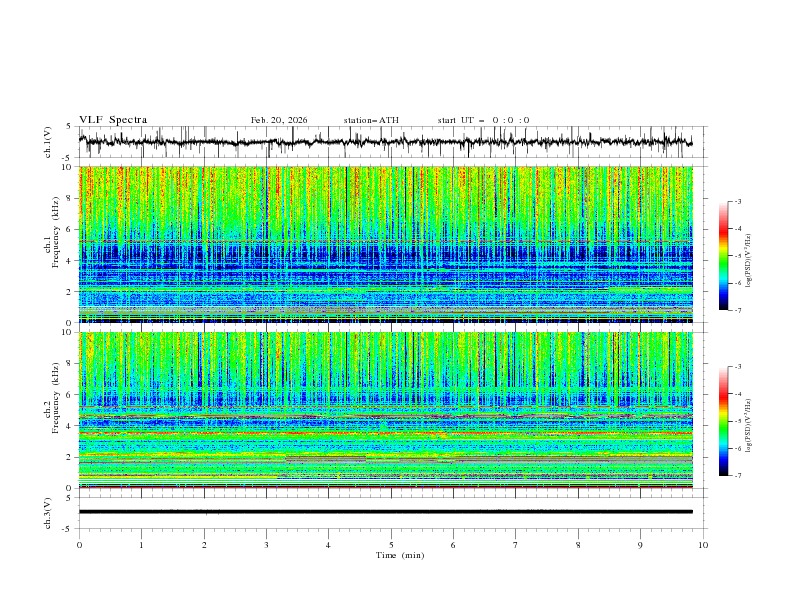The image size is (792, 612).
Task: Click the time axis tick label "7"
Action: pyautogui.click(x=516, y=545)
